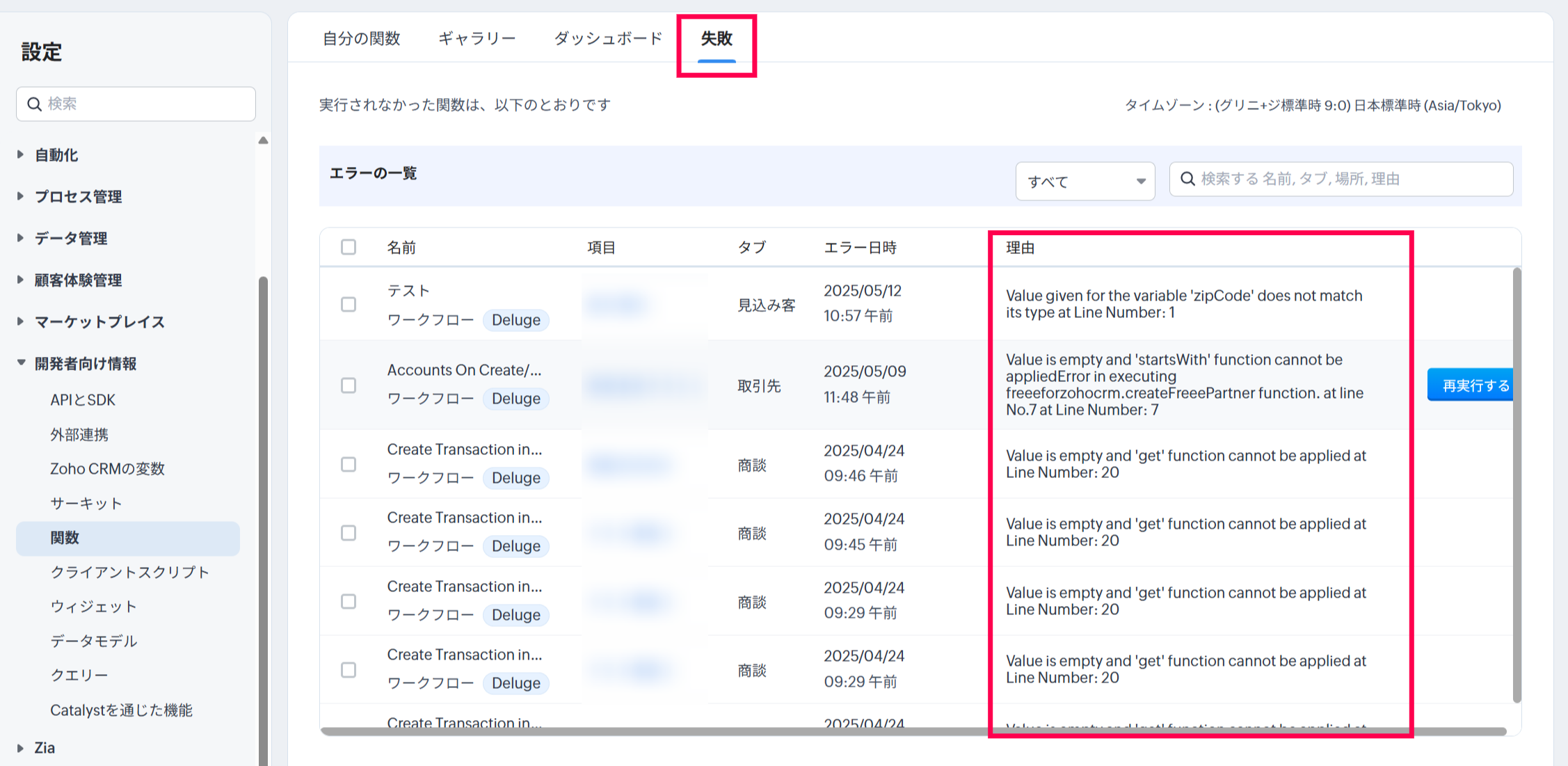Open the ダッシュボード tab
Screen dimensions: 1568x766
click(608, 38)
